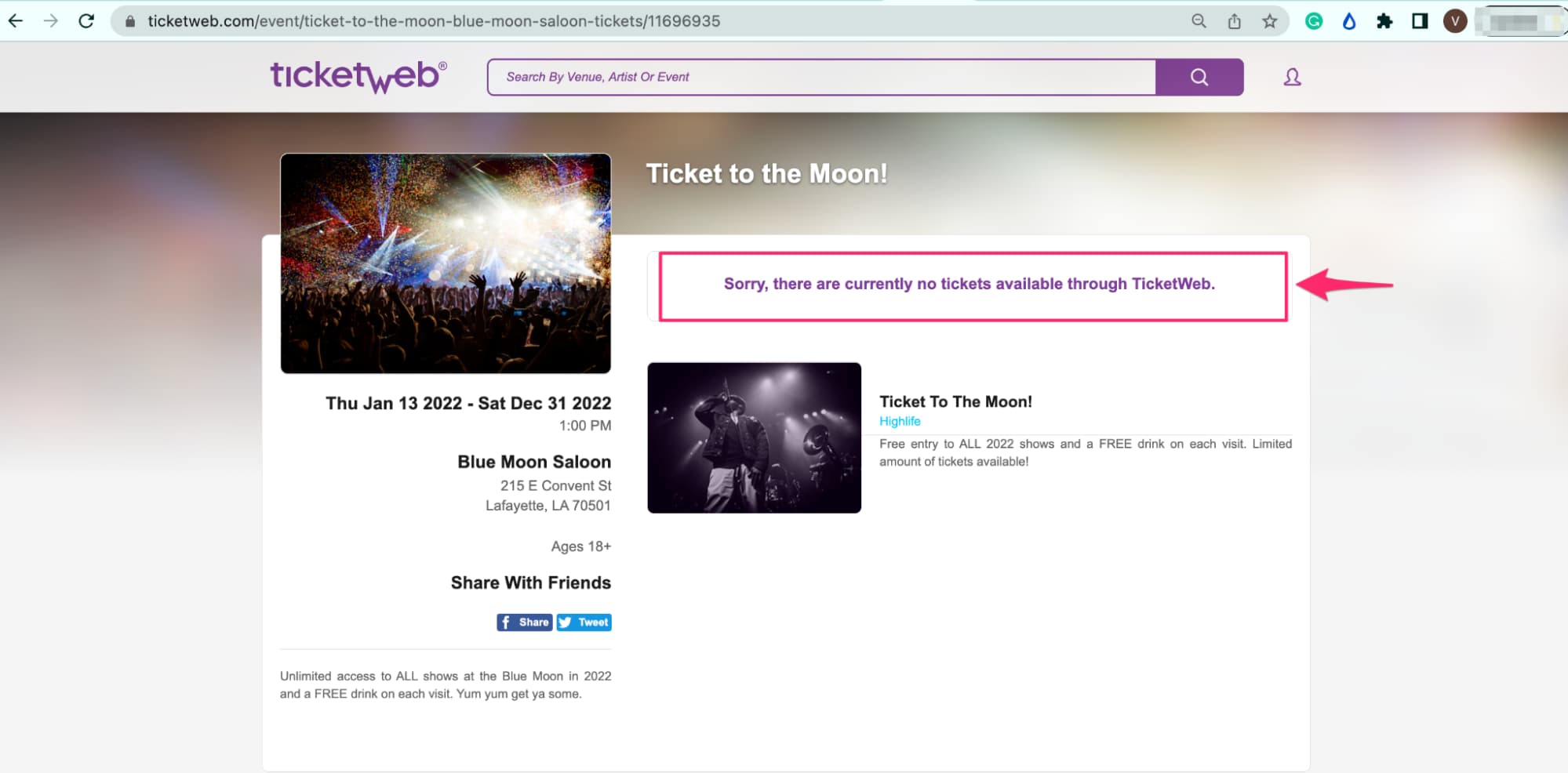Reload the TicketWeb event page
Viewport: 1568px width, 773px height.
(86, 21)
